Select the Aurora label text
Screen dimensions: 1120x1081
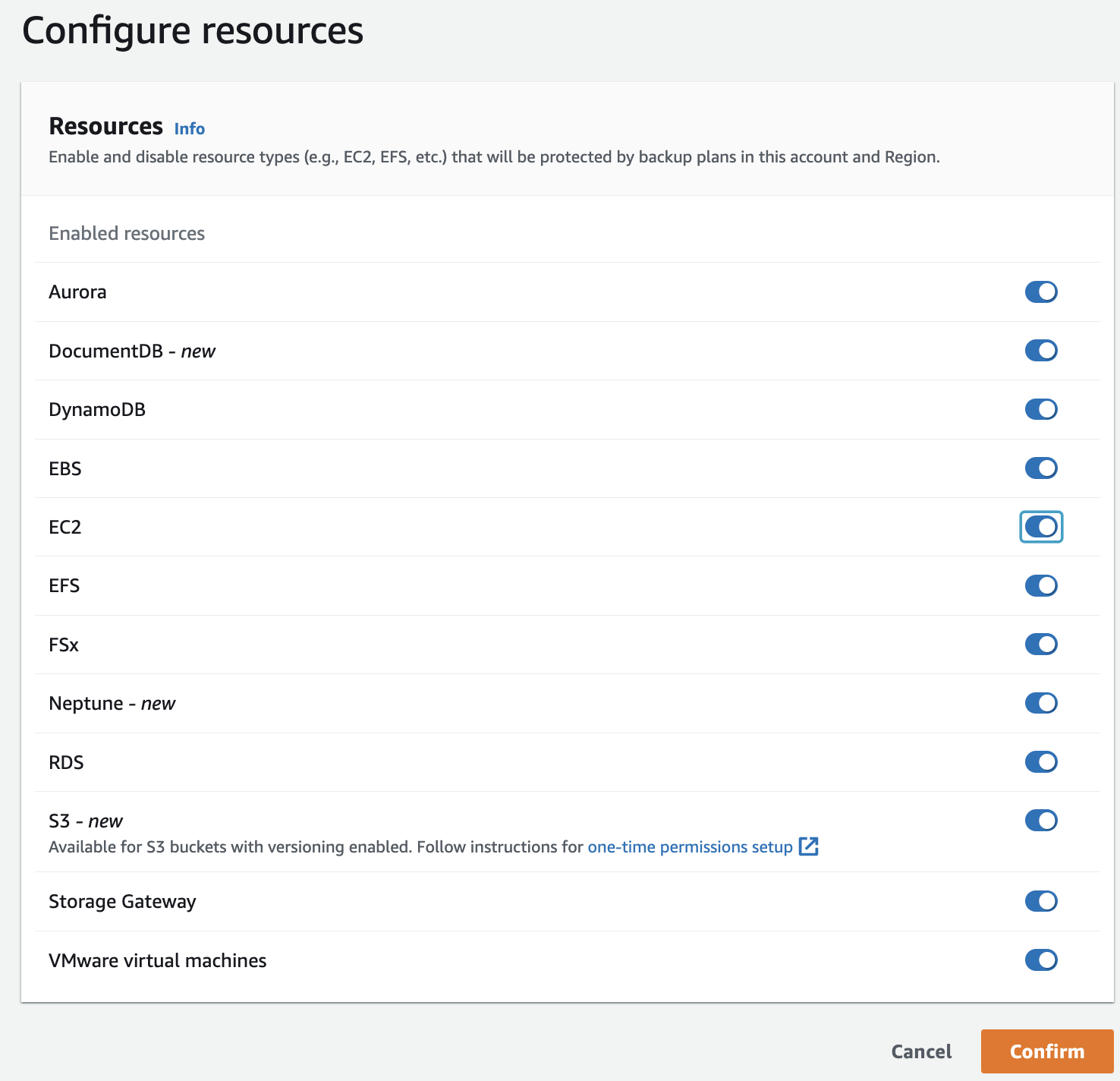tap(77, 292)
